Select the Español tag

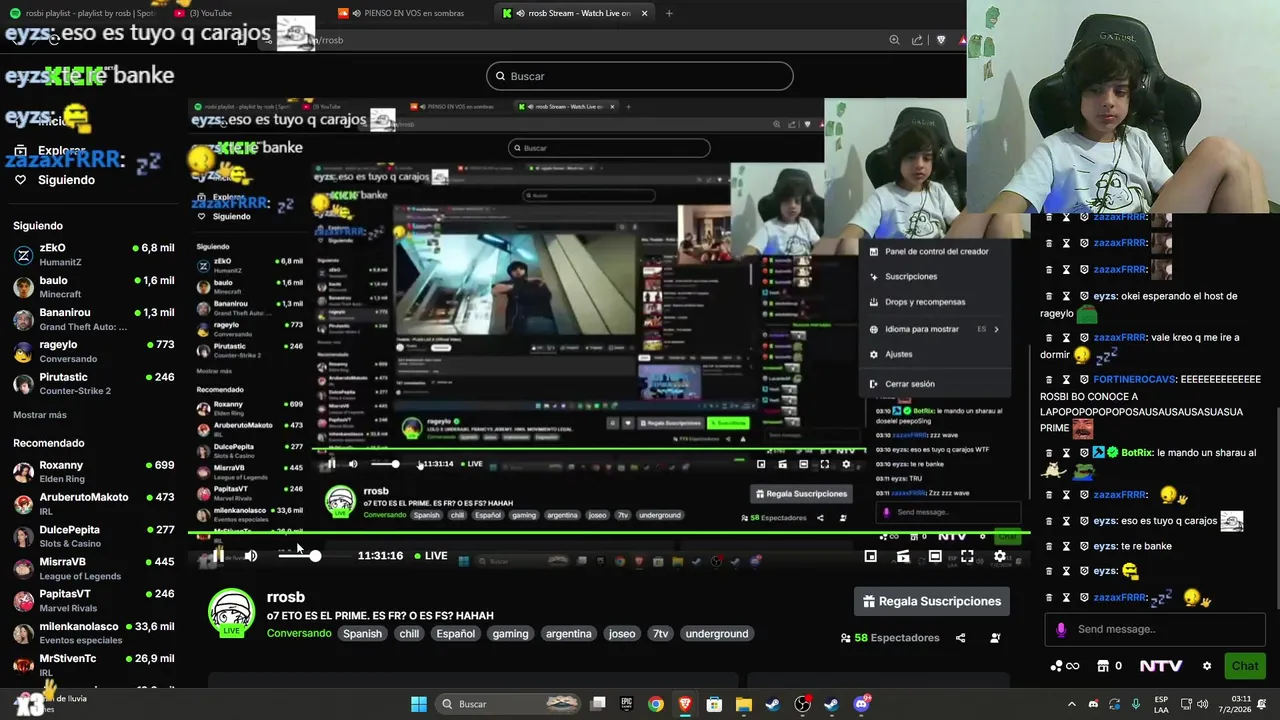click(455, 634)
